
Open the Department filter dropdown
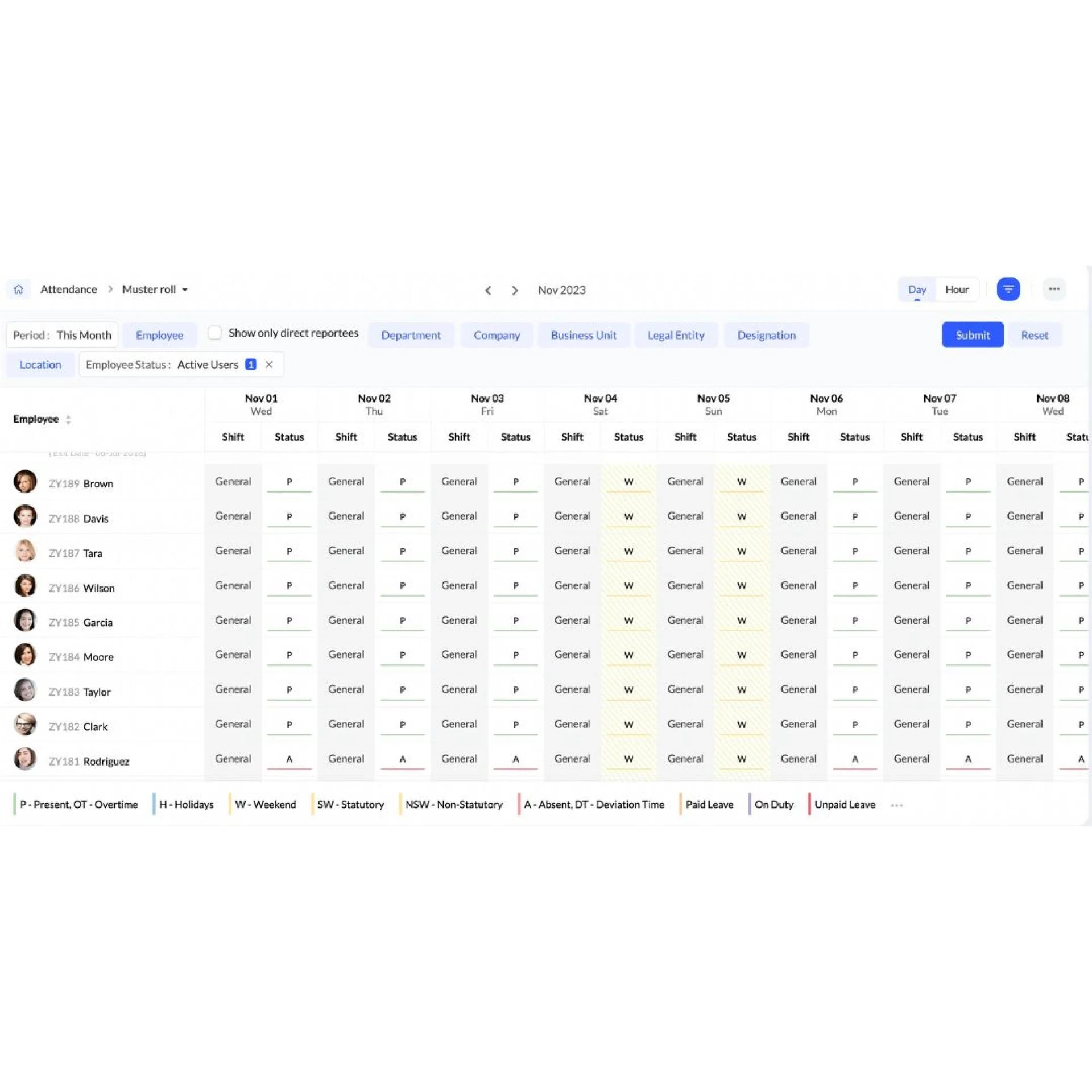[411, 335]
